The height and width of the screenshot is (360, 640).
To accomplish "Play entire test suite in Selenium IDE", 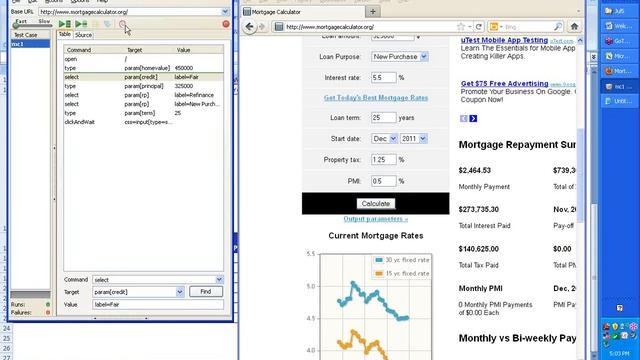I will 64,24.
